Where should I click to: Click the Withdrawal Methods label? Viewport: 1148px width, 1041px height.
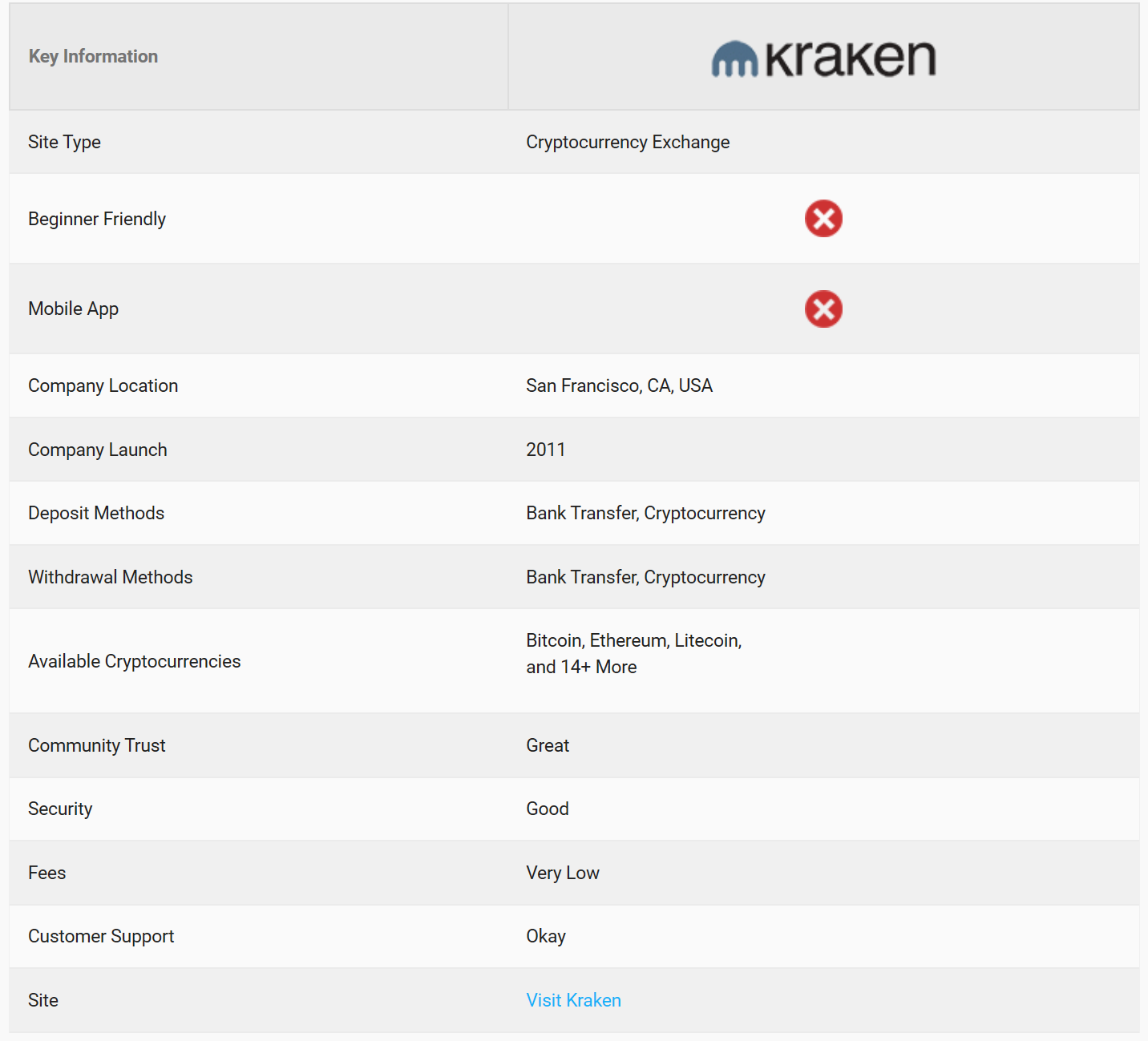coord(111,577)
